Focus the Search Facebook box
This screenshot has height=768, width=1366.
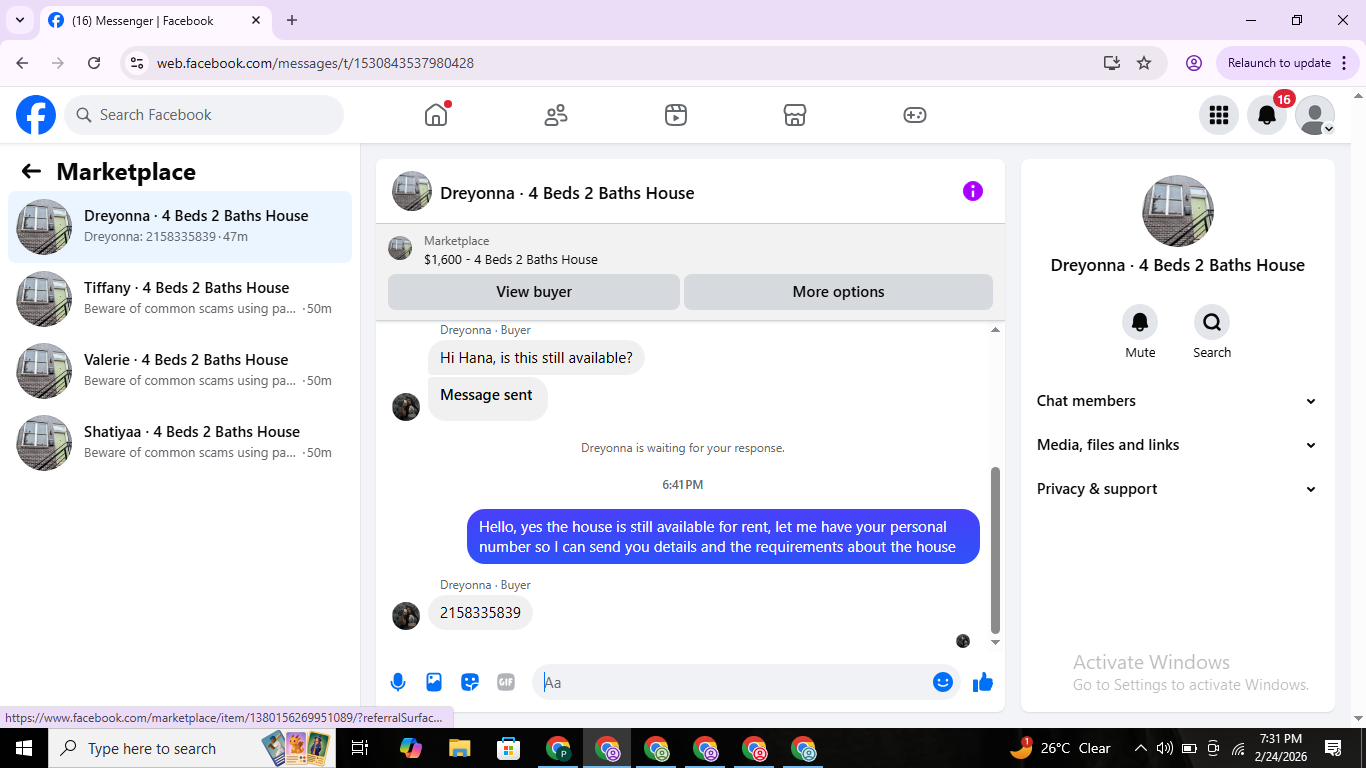[x=204, y=115]
